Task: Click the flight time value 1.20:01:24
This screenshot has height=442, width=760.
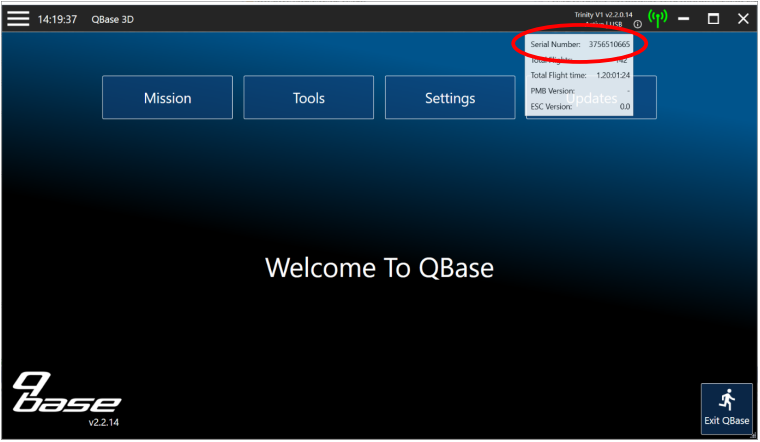Action: point(613,75)
